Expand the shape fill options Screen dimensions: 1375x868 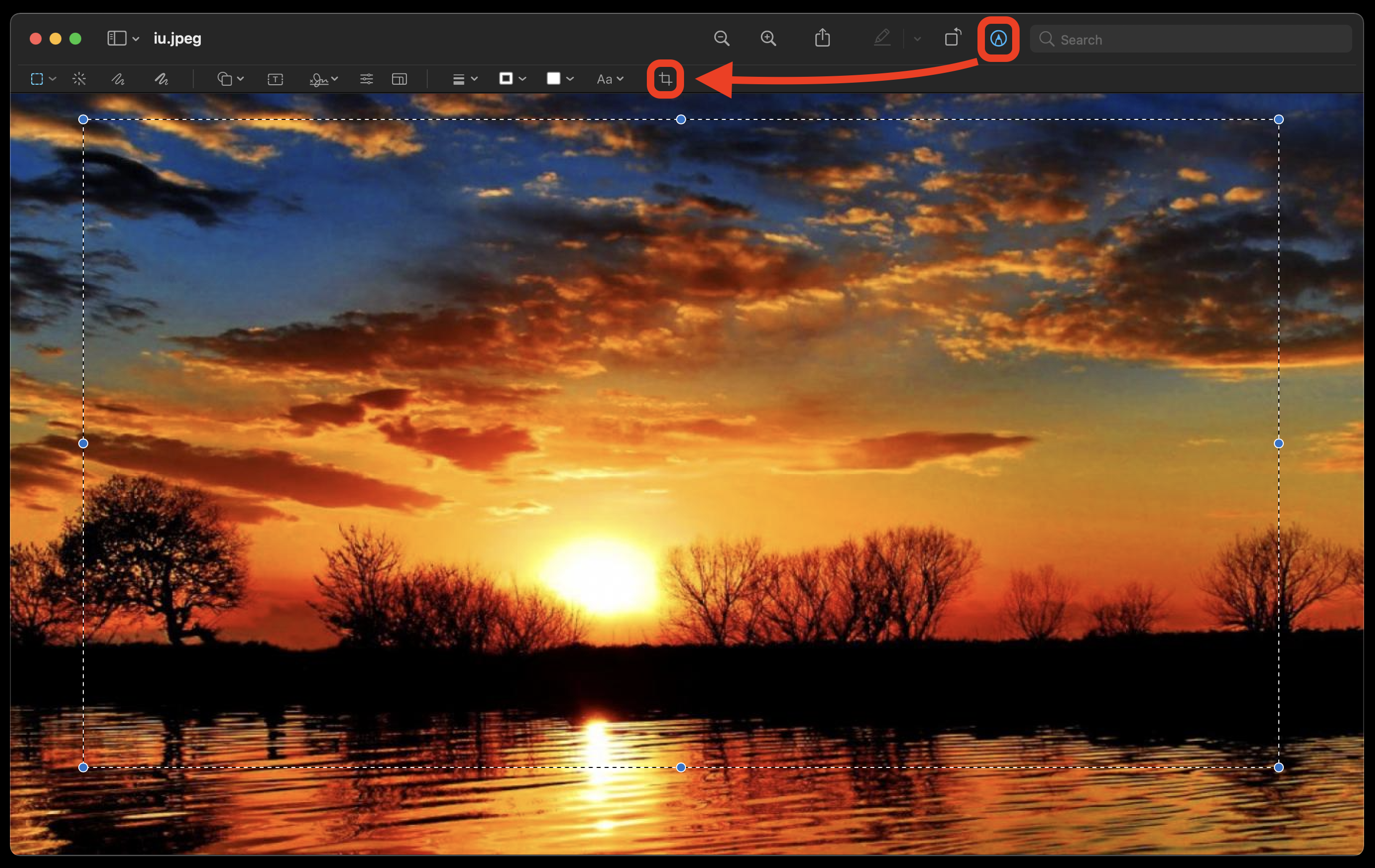[571, 80]
